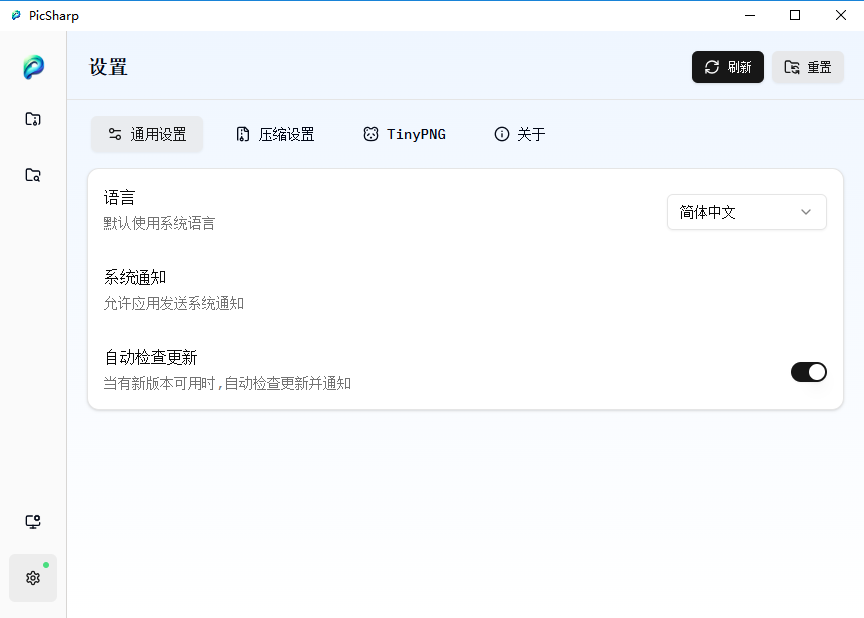Click the chevron on the language selector
This screenshot has height=618, width=864.
coord(806,212)
